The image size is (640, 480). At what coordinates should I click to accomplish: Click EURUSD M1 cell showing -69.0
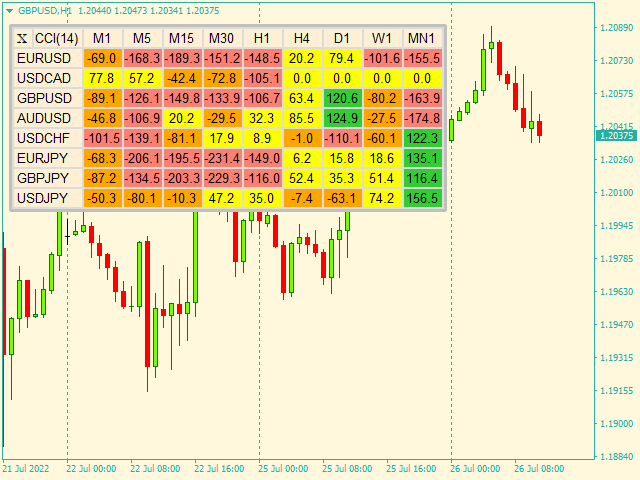coord(102,58)
